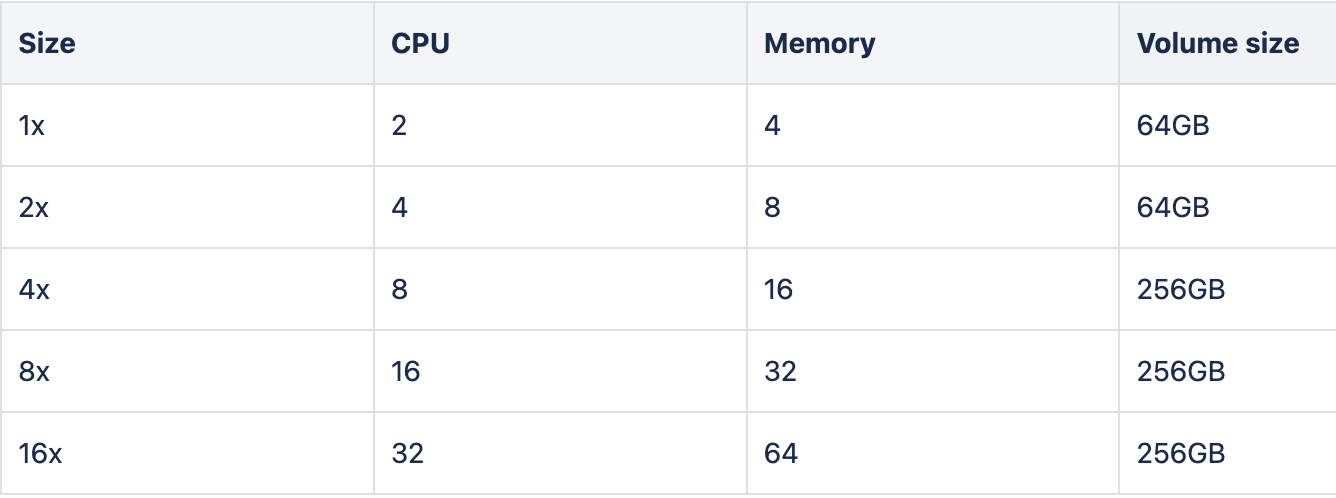
Task: Click the Memory value in 1x row
Action: tap(772, 126)
